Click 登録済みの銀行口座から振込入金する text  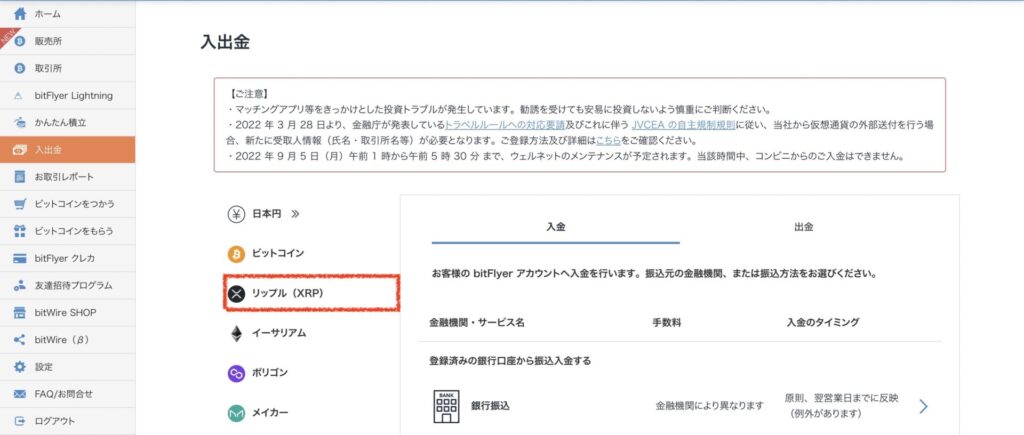(510, 361)
